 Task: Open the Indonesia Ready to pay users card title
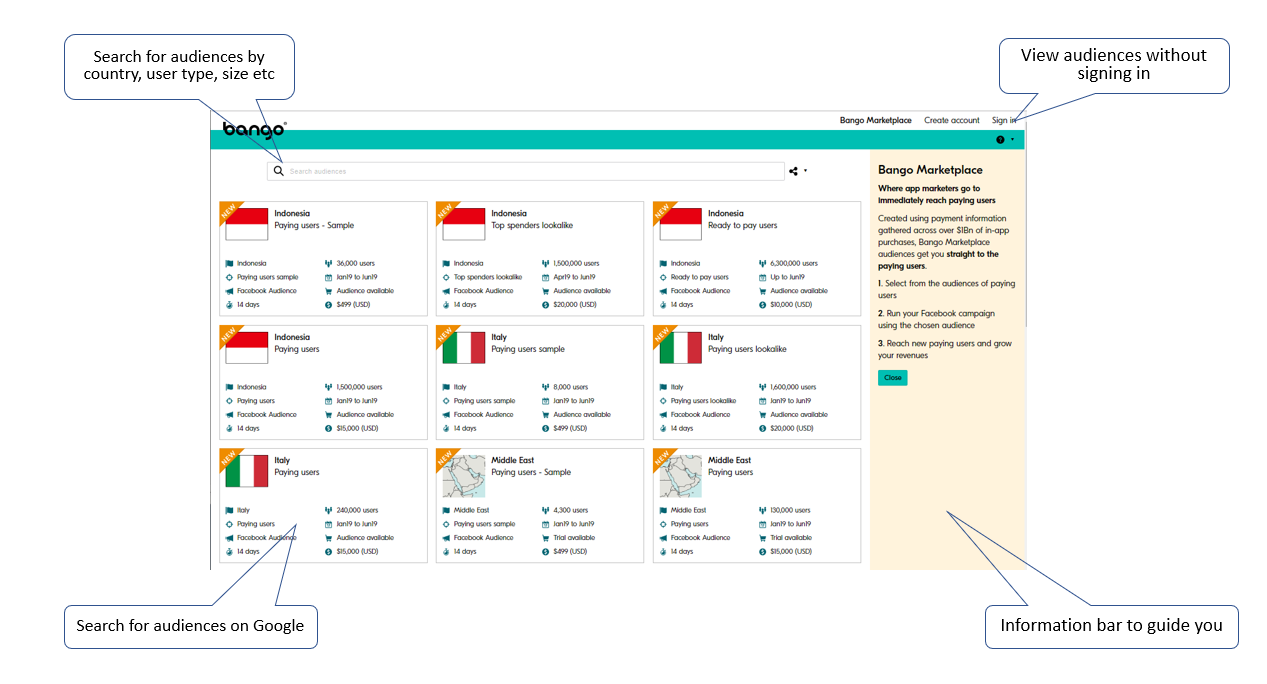(743, 219)
